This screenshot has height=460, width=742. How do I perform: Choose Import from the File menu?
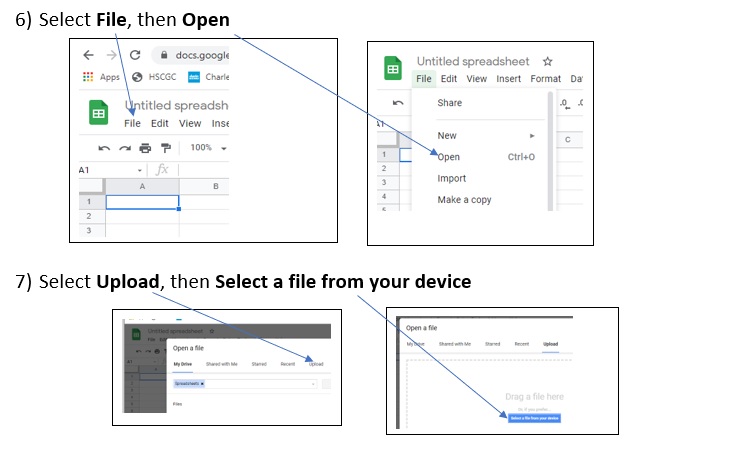click(451, 178)
